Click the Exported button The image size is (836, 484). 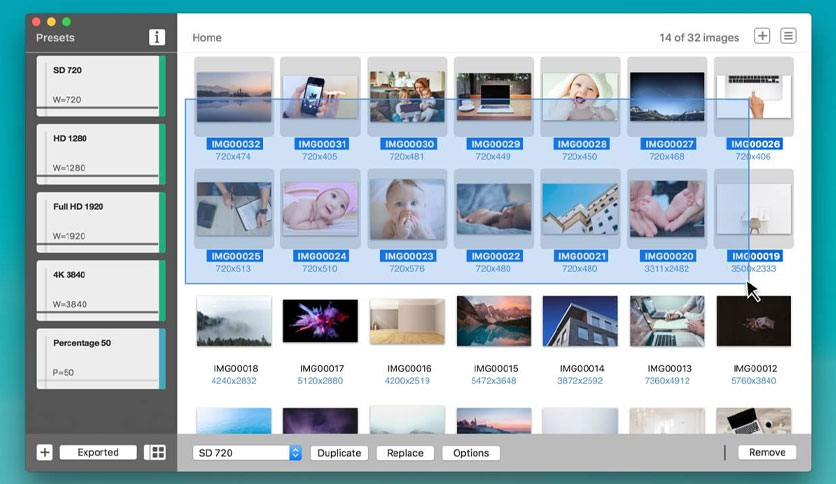[x=98, y=453]
